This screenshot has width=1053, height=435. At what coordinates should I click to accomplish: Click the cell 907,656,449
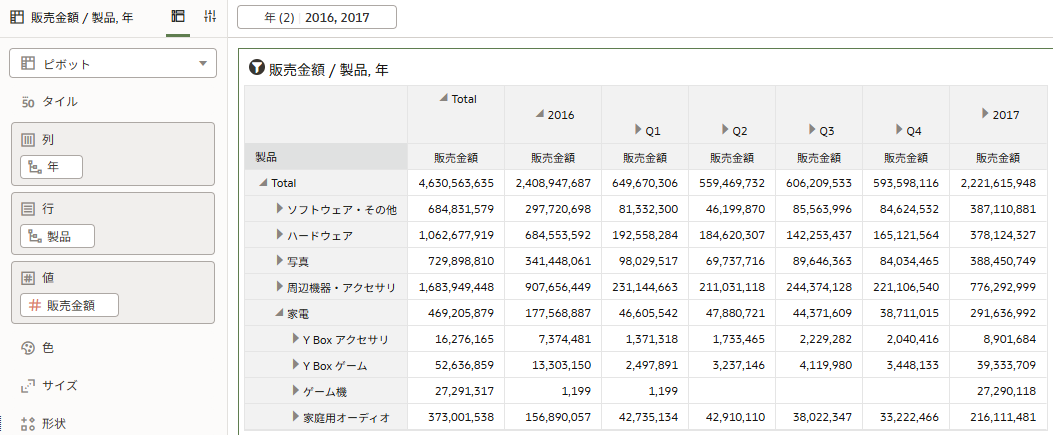[x=553, y=287]
